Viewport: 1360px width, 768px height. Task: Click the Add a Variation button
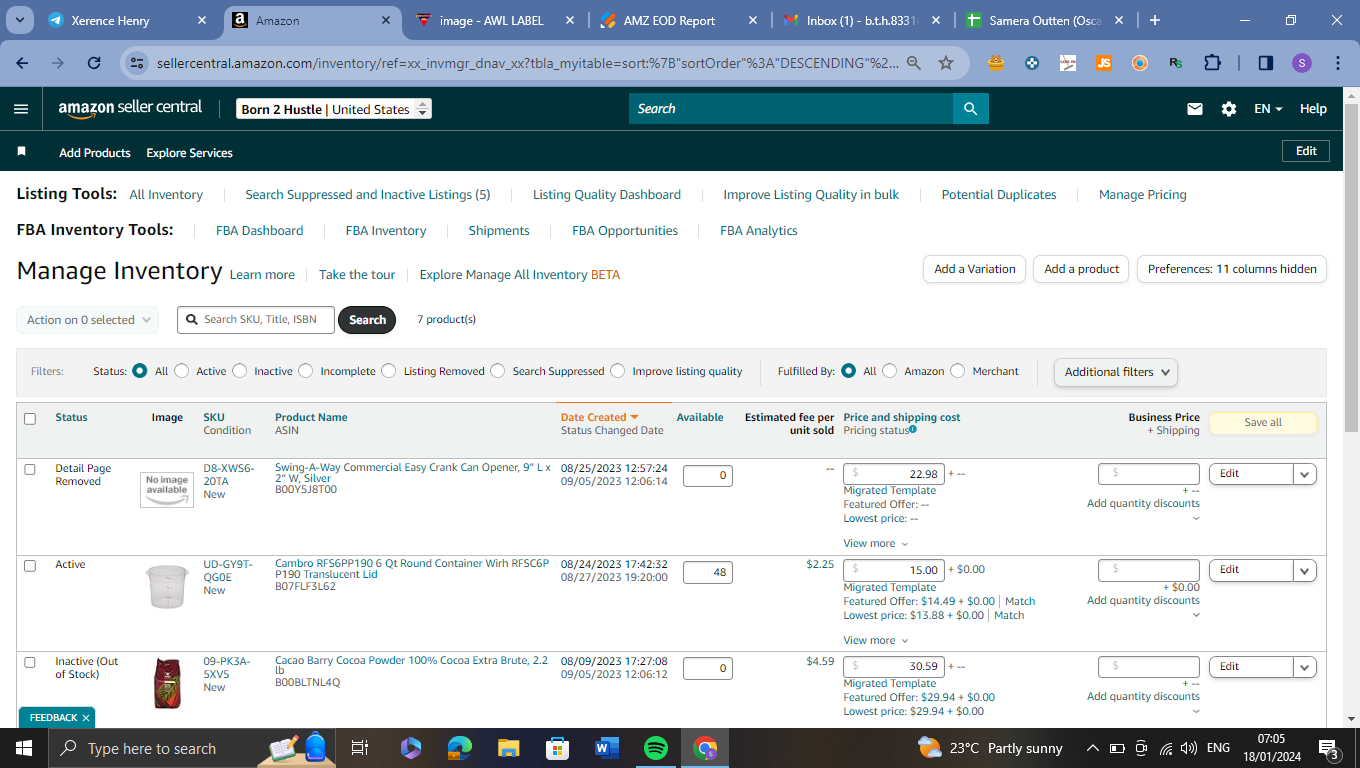coord(975,269)
